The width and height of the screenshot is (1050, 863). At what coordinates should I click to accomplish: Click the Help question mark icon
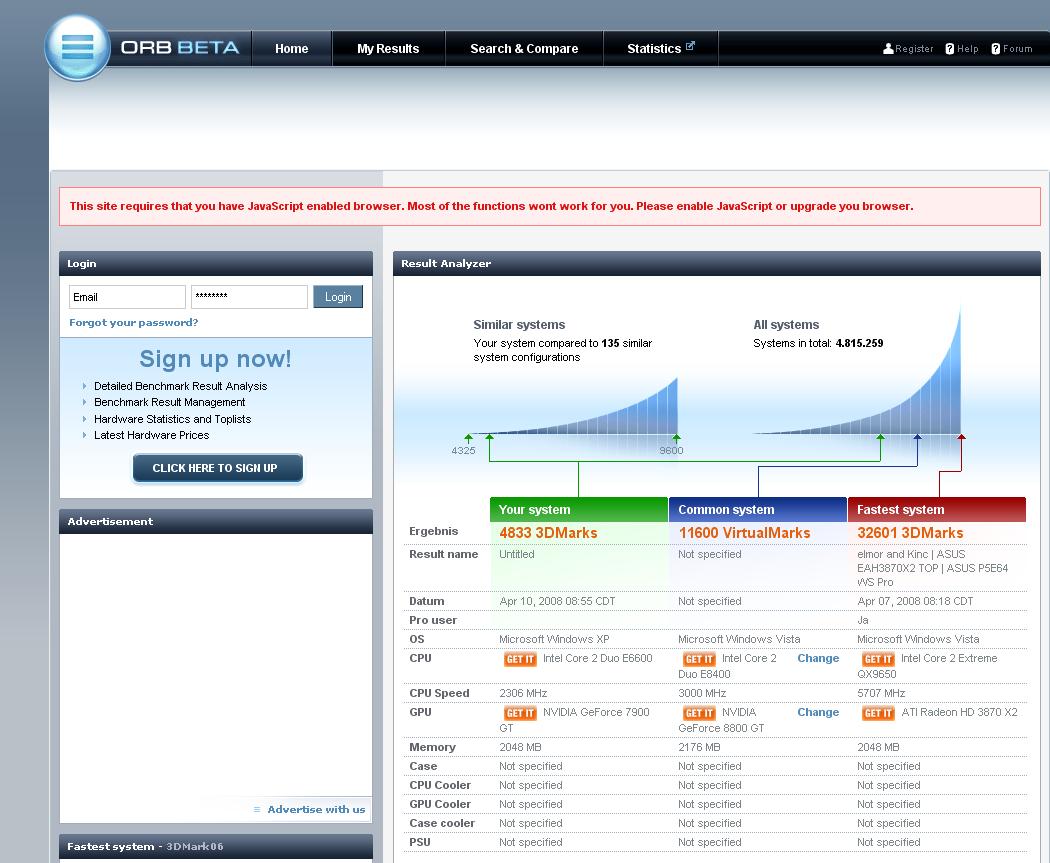coord(950,48)
